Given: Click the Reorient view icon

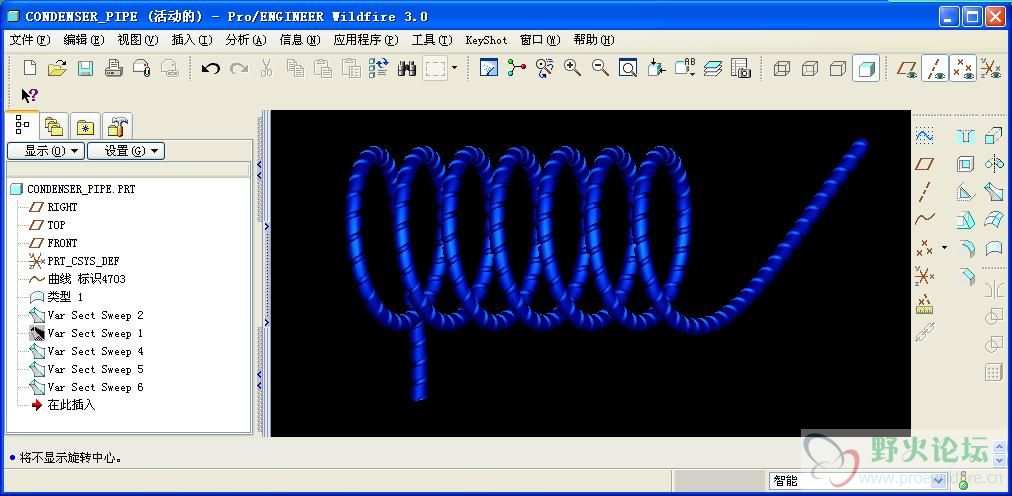Looking at the screenshot, I should pyautogui.click(x=656, y=68).
